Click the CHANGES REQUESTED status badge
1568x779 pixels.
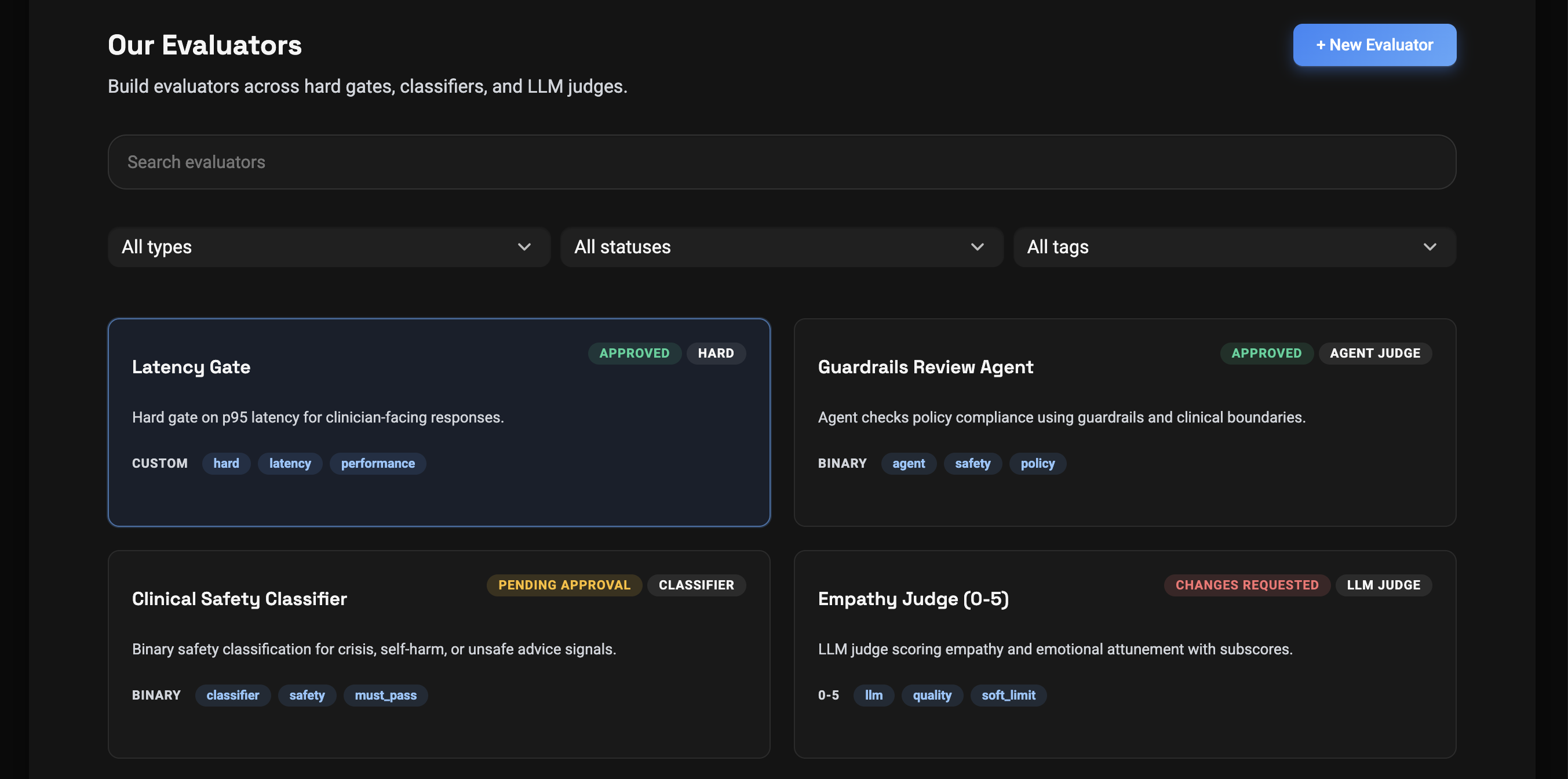pyautogui.click(x=1246, y=585)
